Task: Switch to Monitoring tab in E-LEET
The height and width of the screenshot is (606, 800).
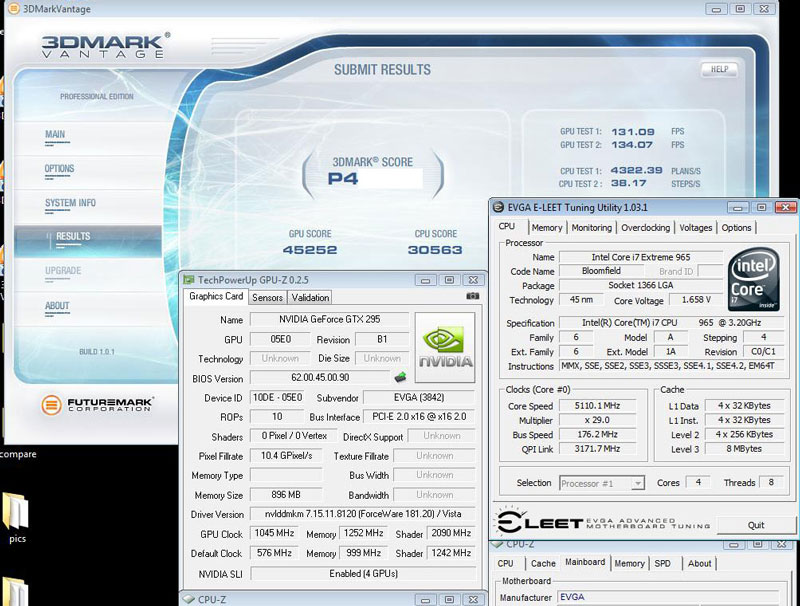Action: 591,227
